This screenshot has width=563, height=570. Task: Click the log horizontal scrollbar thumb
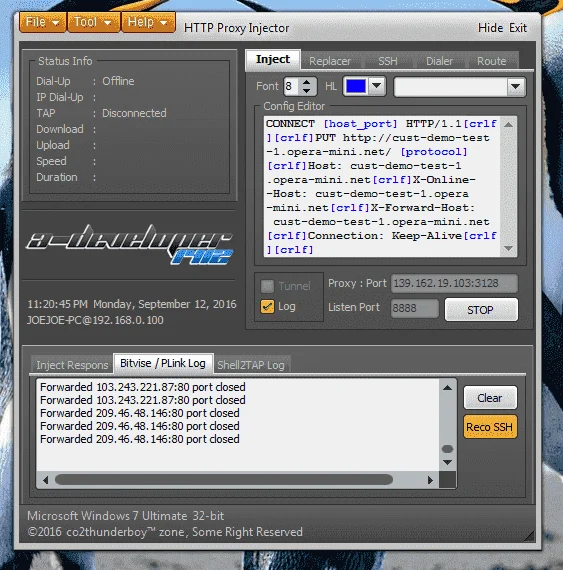tap(224, 479)
